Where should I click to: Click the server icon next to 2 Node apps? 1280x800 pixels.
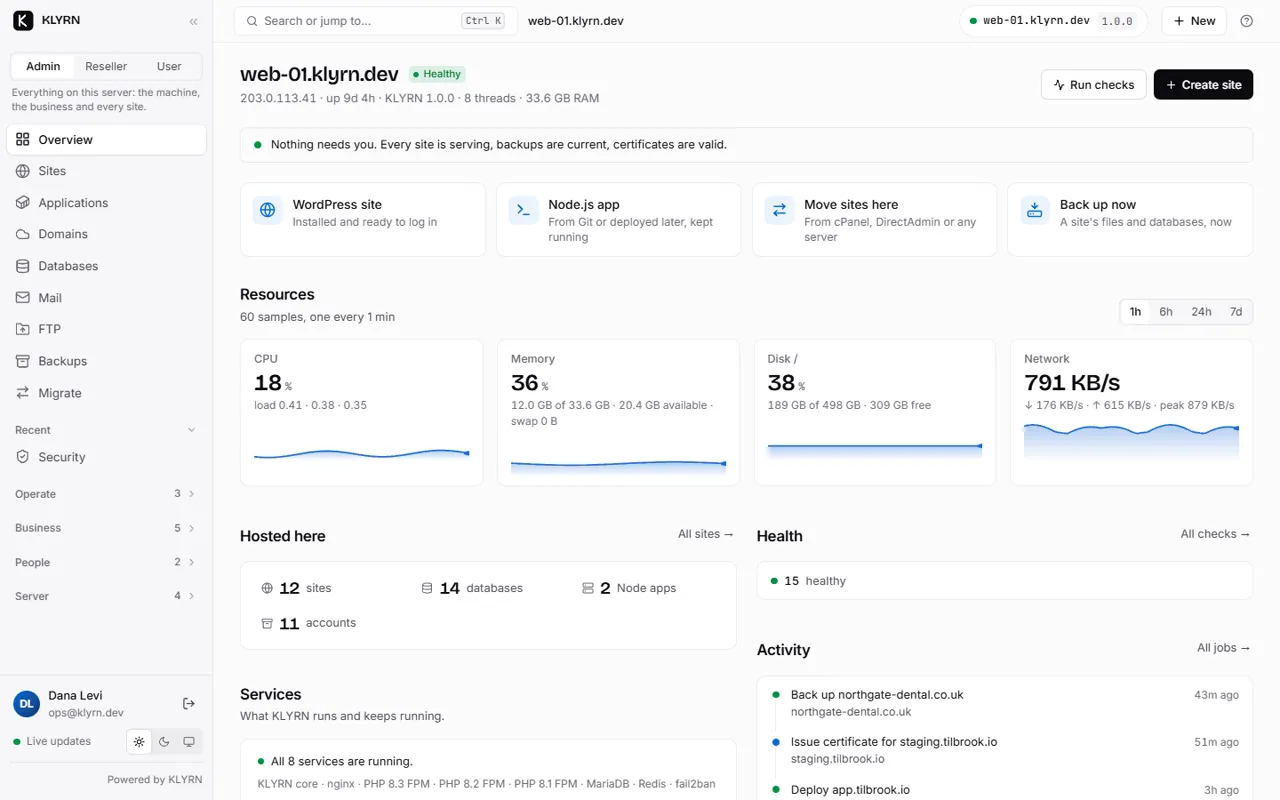tap(588, 588)
